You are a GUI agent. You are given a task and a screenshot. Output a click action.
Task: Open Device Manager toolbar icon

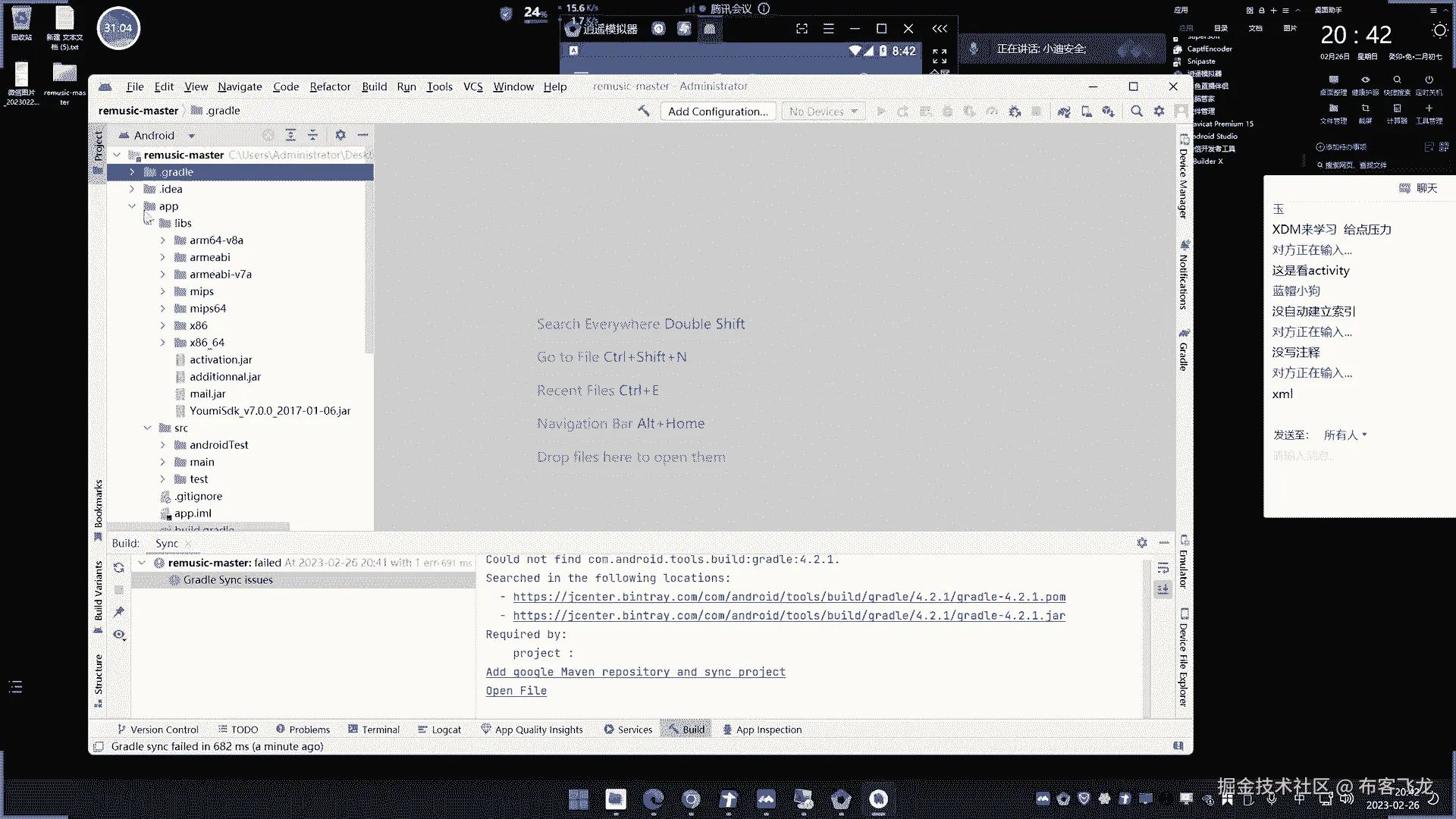pos(1087,111)
